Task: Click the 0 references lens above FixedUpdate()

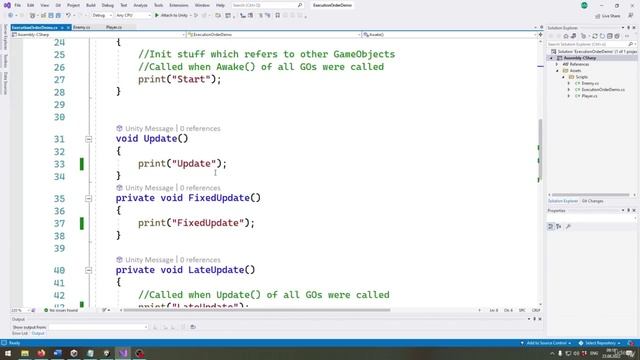Action: 200,188
